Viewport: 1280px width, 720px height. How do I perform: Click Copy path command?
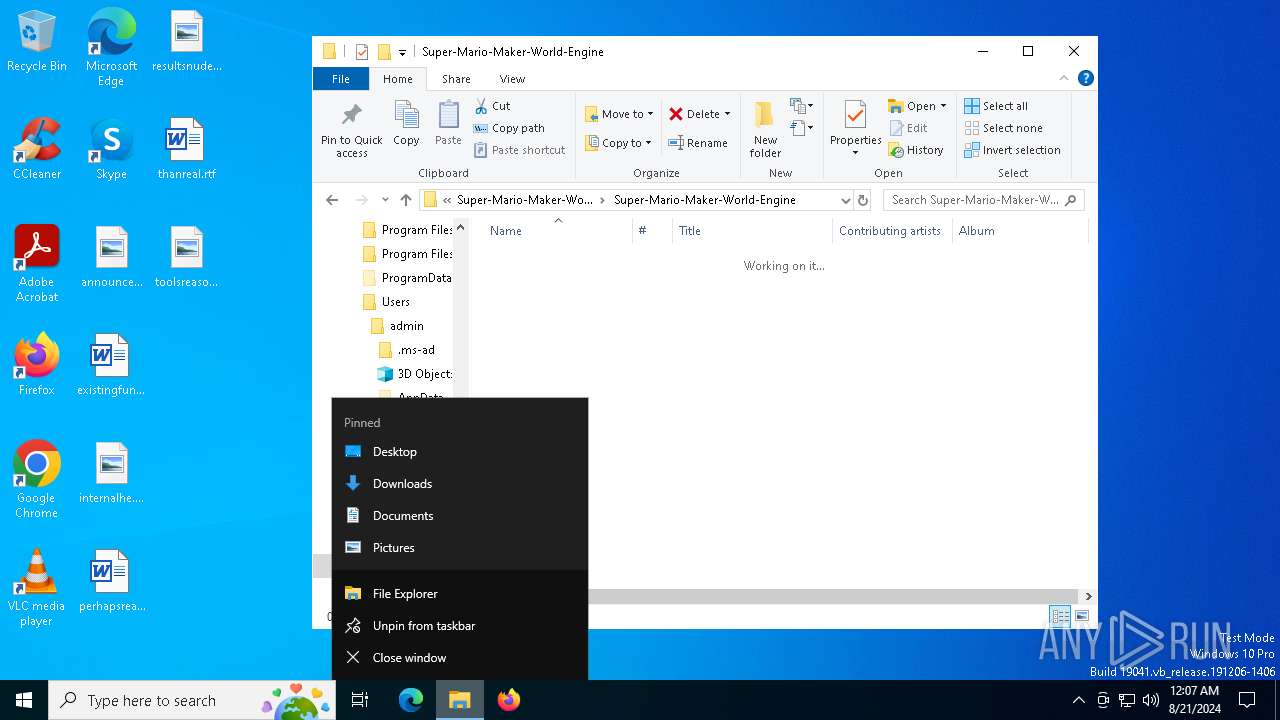tap(509, 128)
